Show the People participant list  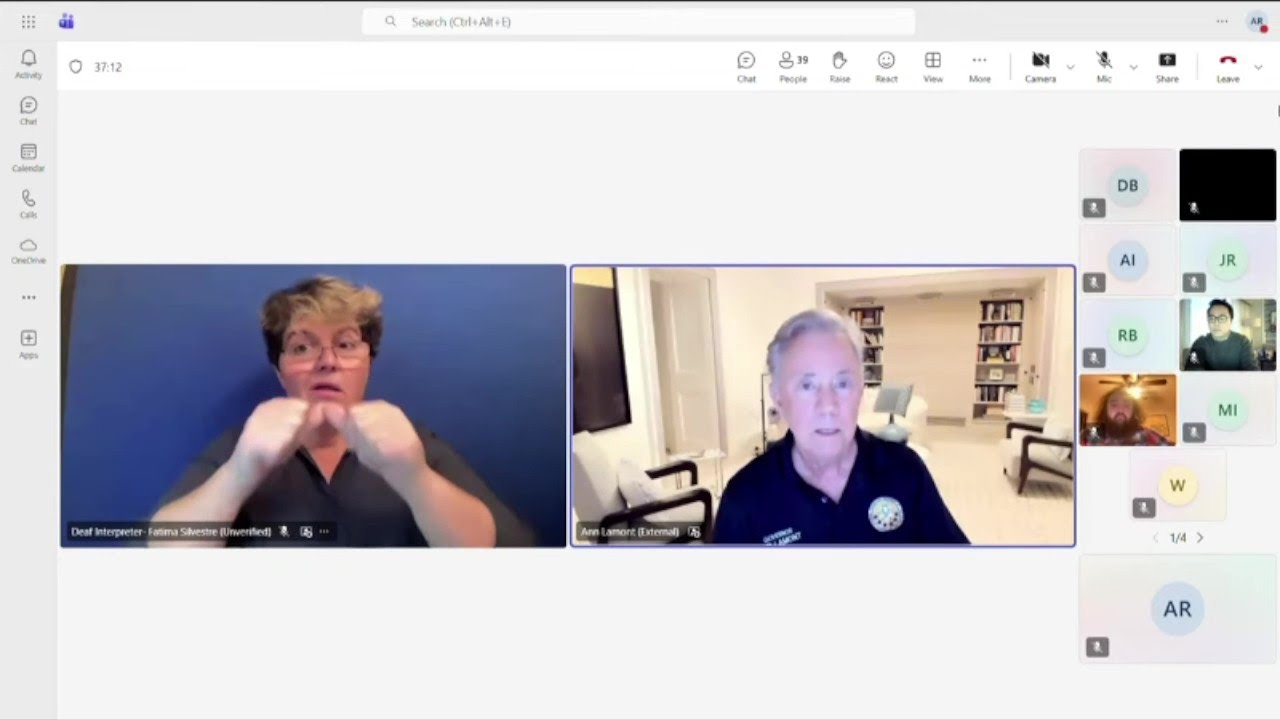[793, 67]
